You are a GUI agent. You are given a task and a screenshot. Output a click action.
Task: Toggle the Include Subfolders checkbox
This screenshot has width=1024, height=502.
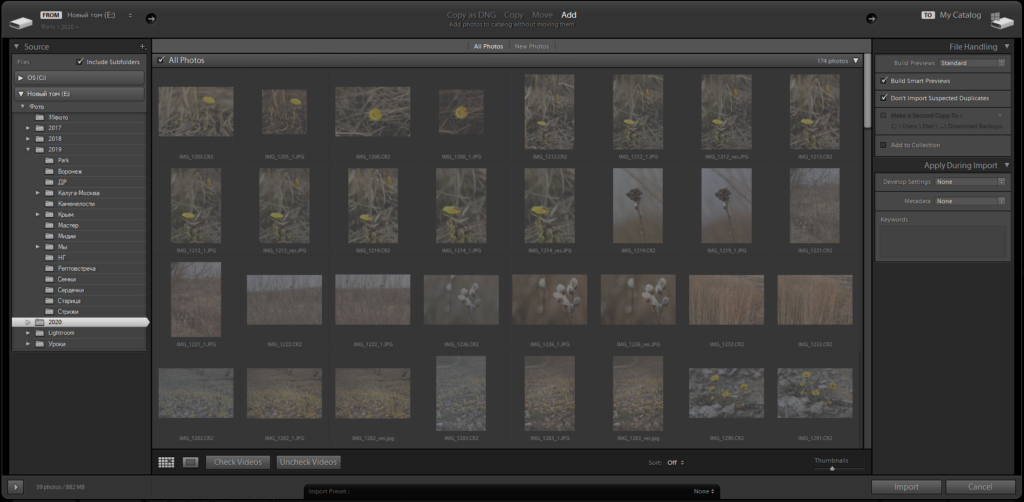point(81,61)
